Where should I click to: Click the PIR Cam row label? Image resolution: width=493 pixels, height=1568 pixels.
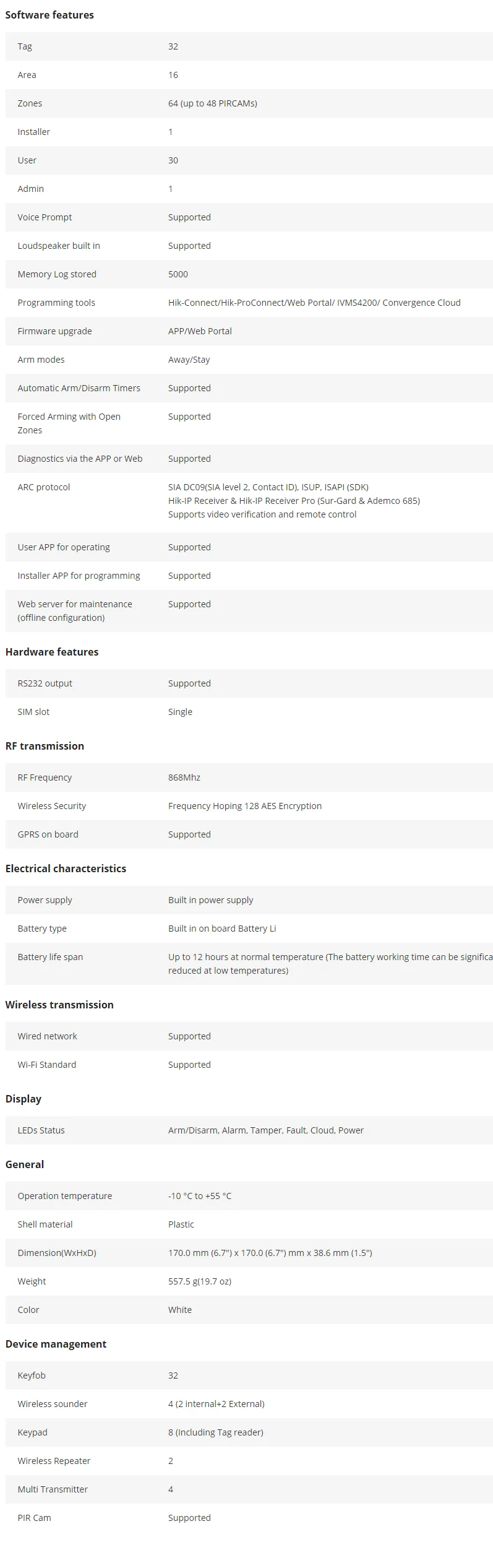(x=35, y=1518)
